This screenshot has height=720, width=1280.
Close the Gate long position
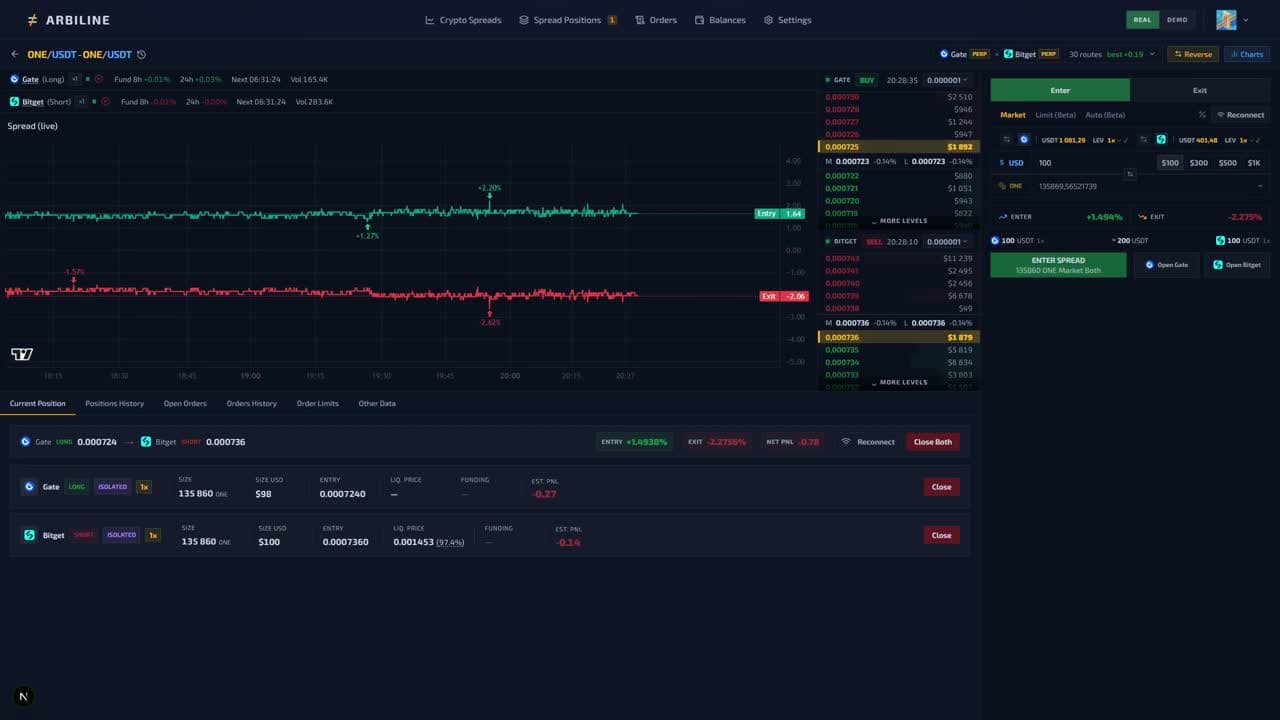(941, 487)
